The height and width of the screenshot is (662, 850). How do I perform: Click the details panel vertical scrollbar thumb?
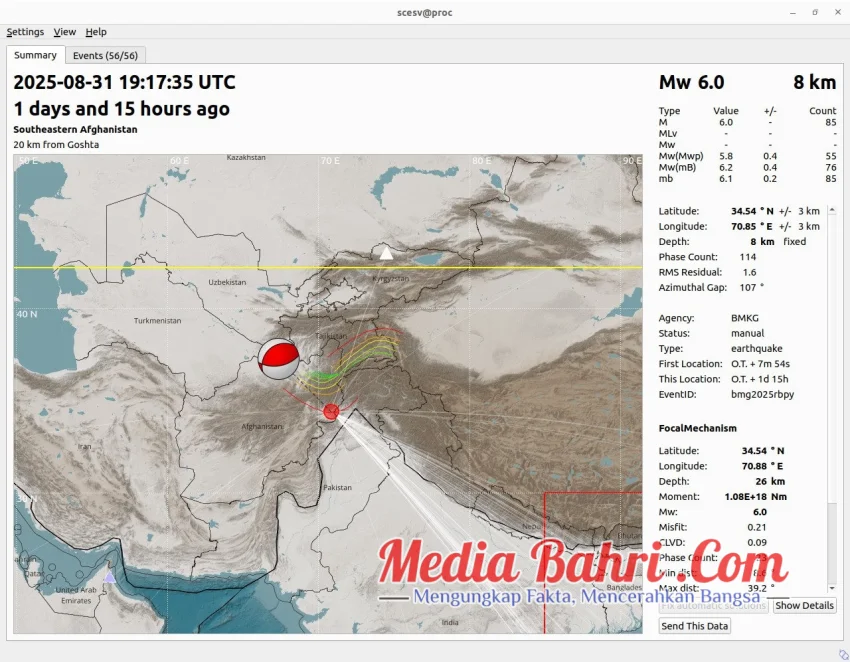point(832,542)
